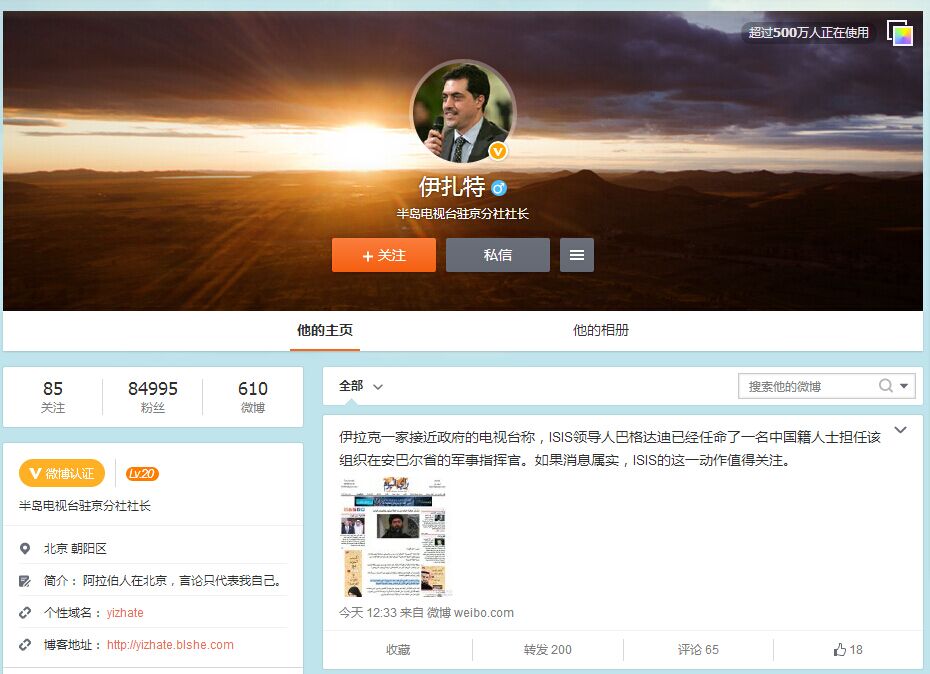Screen dimensions: 930x674
Task: Click the 微博认证 verification badge
Action: 61,474
